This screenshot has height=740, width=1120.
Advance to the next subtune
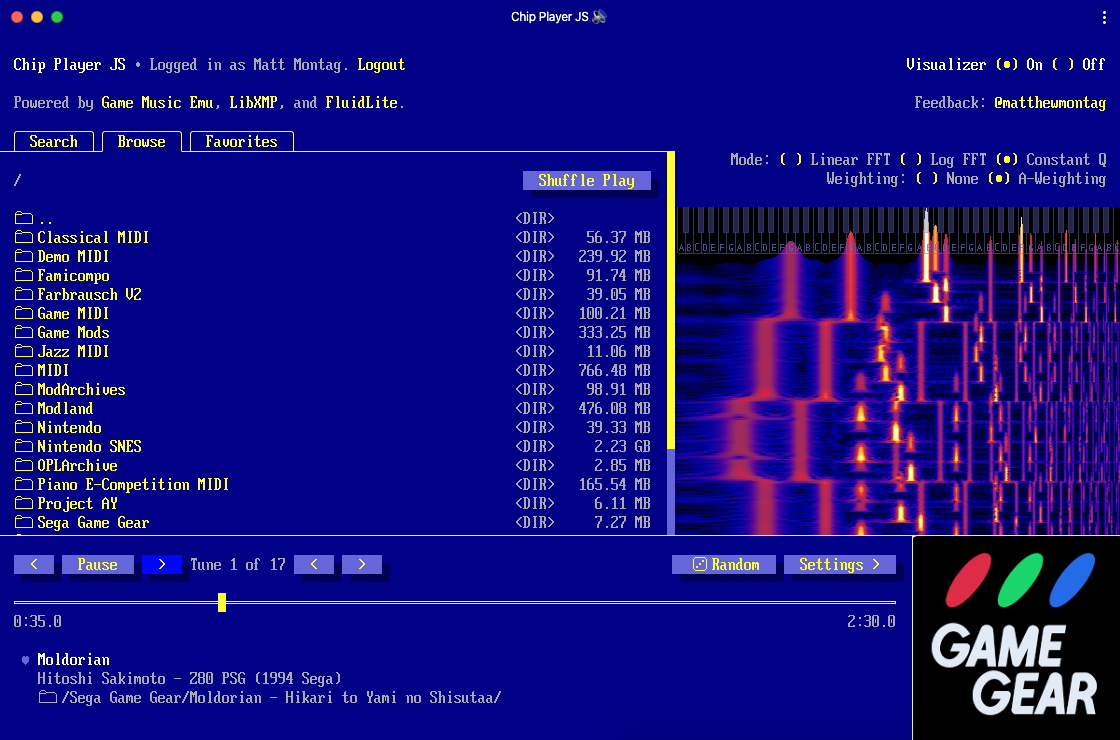pyautogui.click(x=362, y=565)
